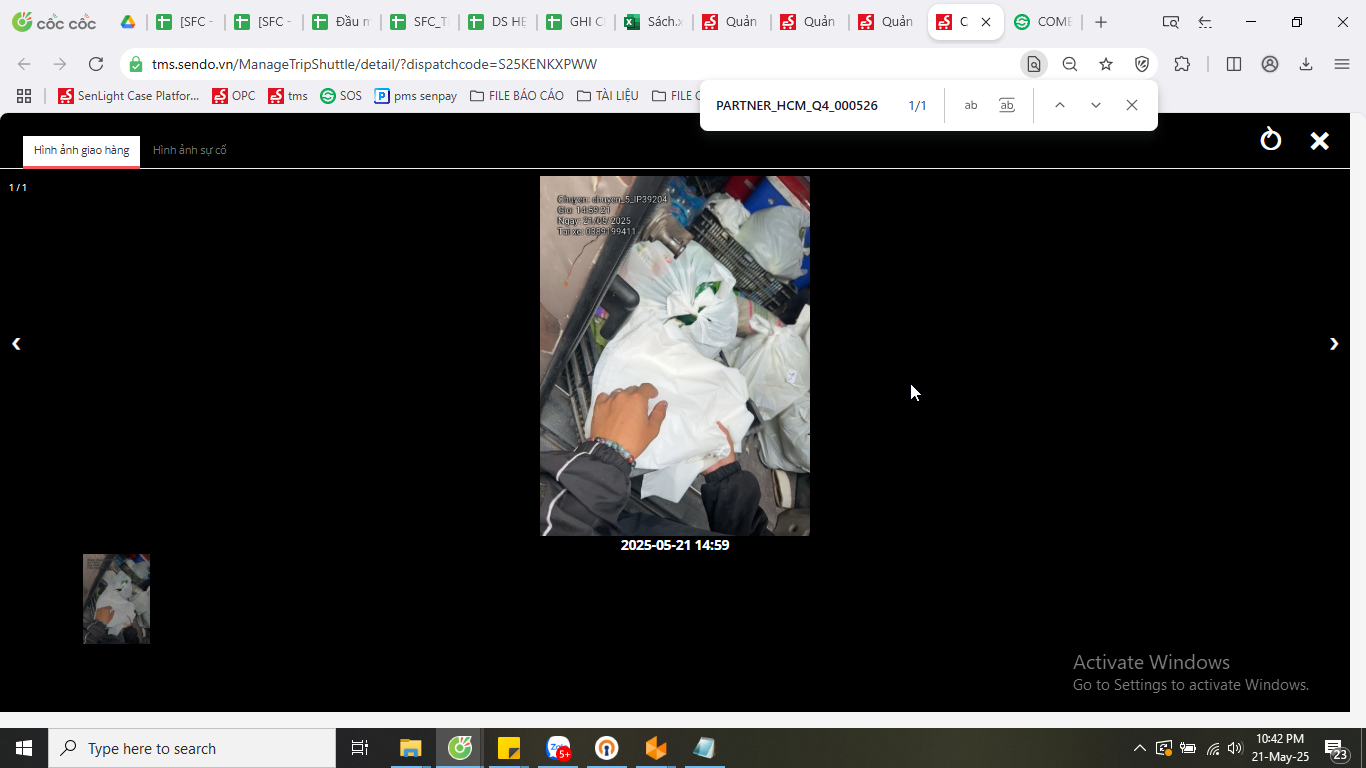The height and width of the screenshot is (768, 1366).
Task: Rotate the delivery image with the rotate icon
Action: pyautogui.click(x=1270, y=139)
